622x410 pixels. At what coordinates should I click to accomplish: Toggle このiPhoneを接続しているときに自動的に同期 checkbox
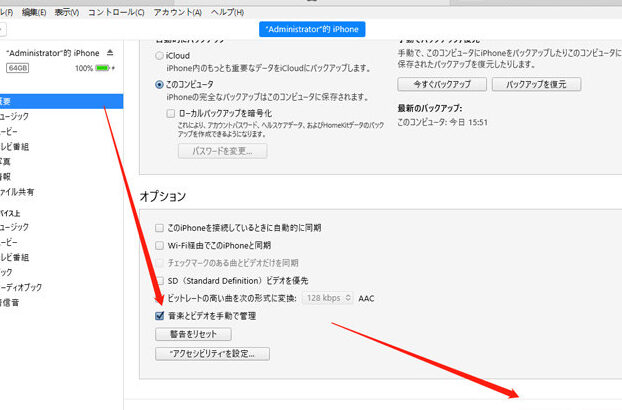pyautogui.click(x=159, y=228)
